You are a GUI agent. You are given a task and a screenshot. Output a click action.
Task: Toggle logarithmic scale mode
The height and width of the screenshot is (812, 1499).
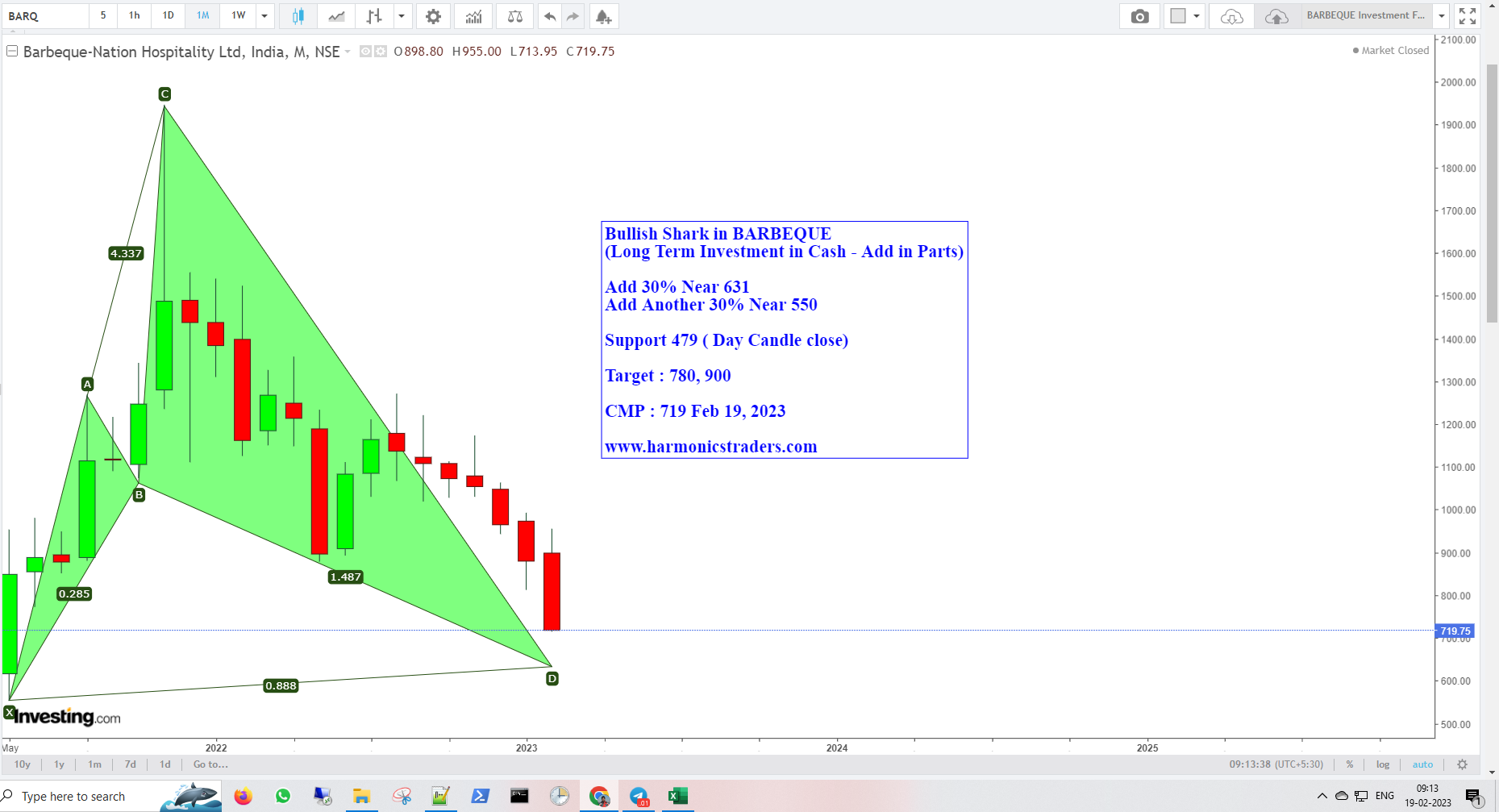(x=1383, y=764)
